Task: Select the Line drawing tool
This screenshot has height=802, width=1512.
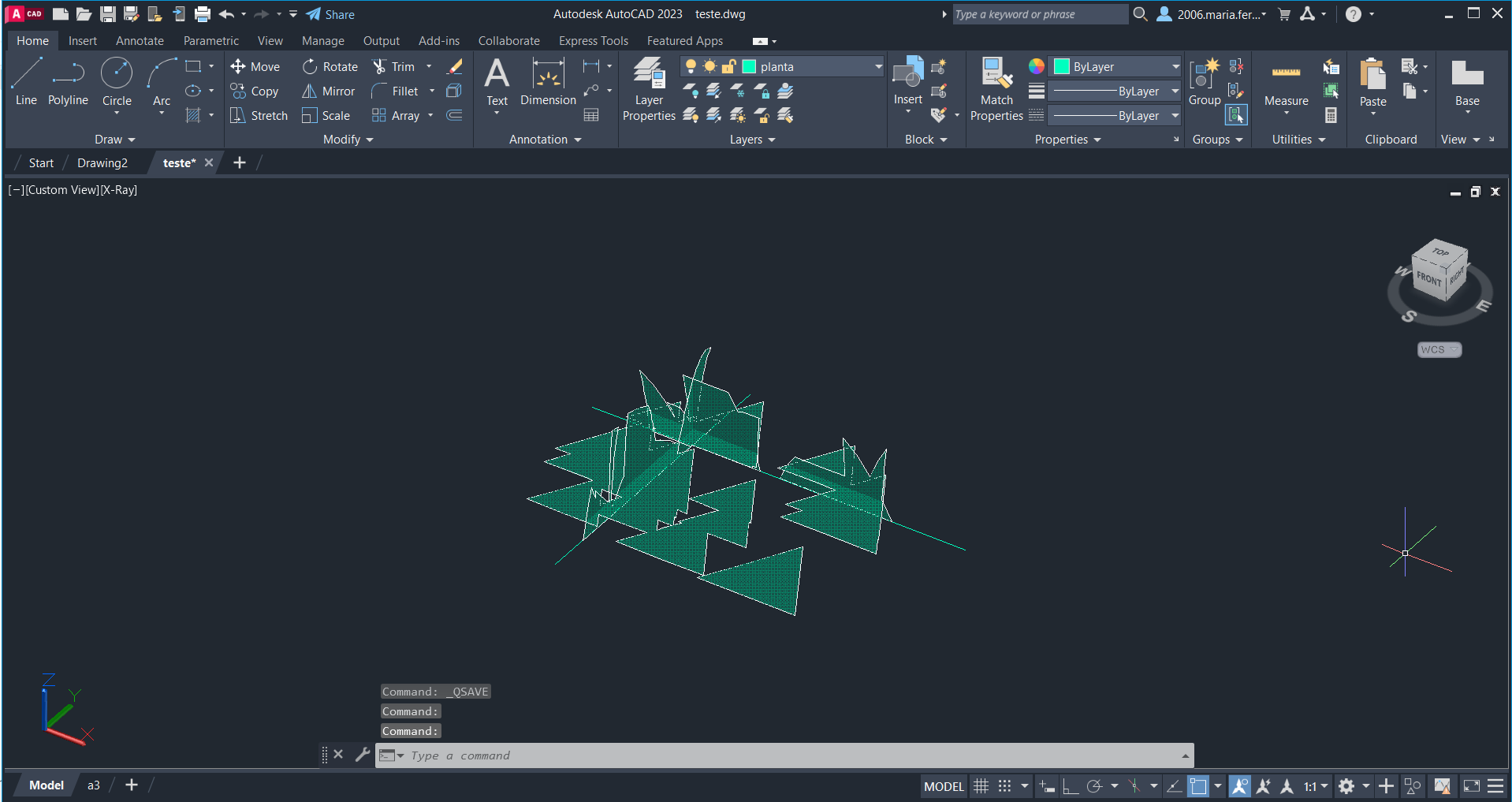Action: pos(26,81)
